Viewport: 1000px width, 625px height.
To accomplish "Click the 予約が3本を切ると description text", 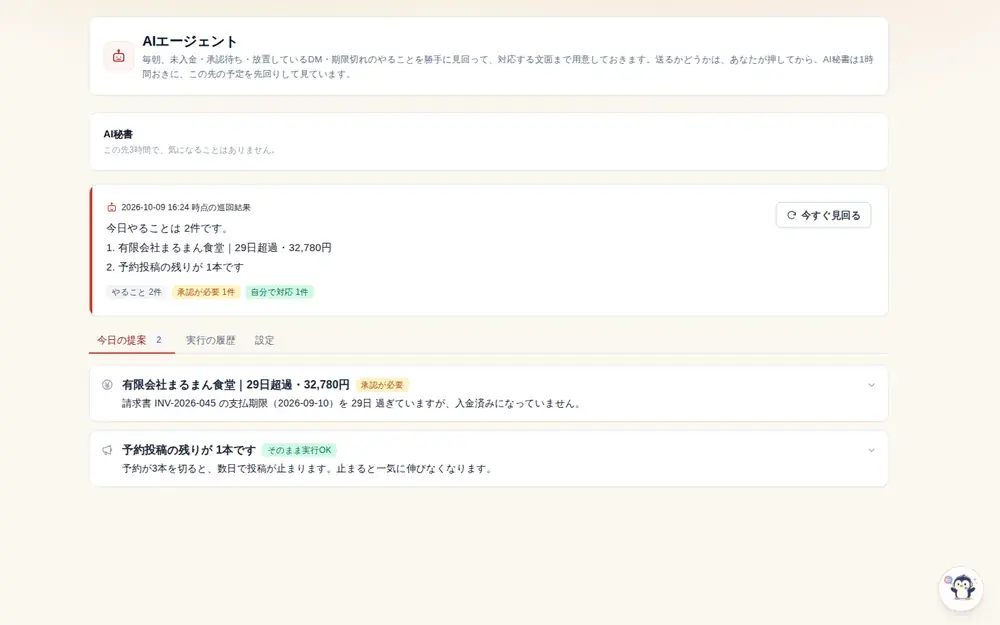I will tap(309, 469).
